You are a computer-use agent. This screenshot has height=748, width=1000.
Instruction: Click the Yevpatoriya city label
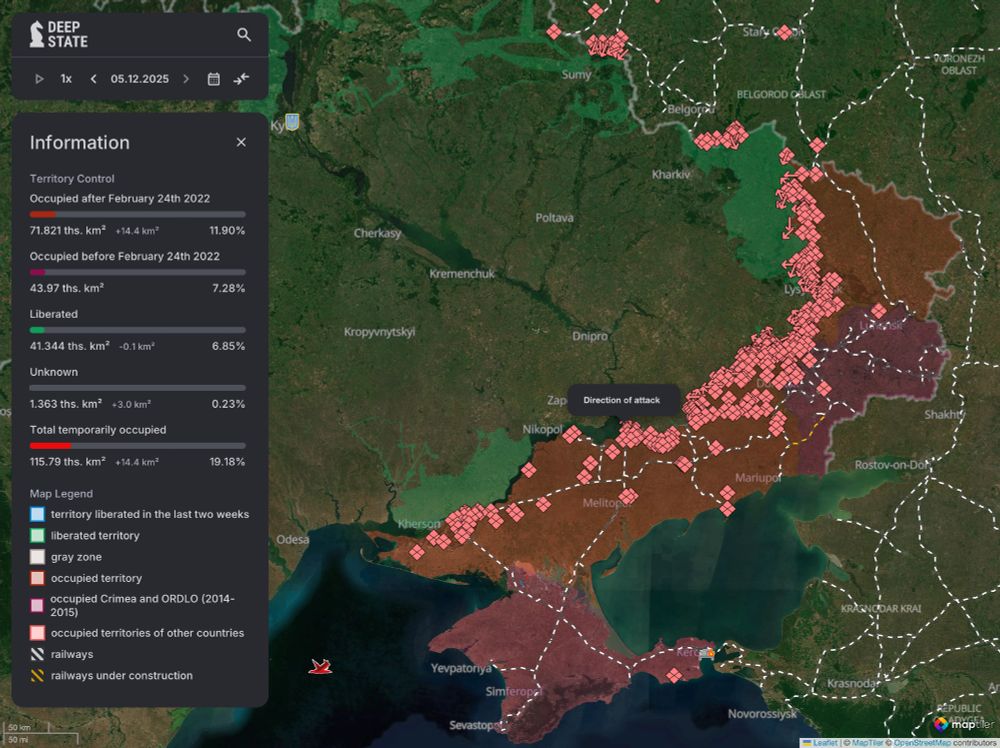(x=460, y=668)
